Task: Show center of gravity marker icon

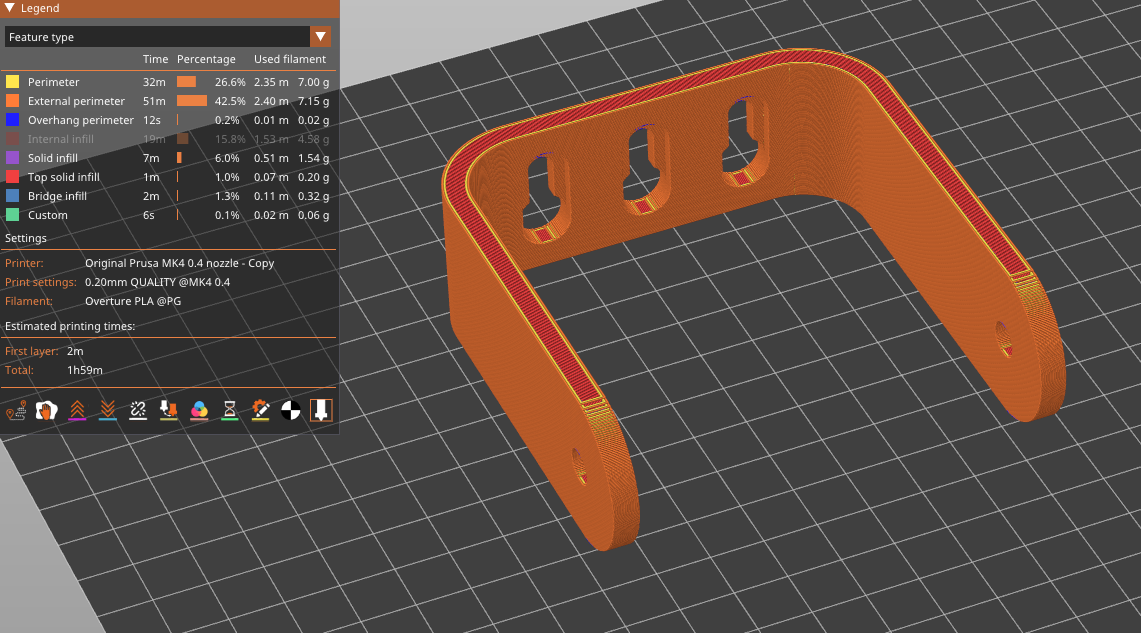Action: coord(291,410)
